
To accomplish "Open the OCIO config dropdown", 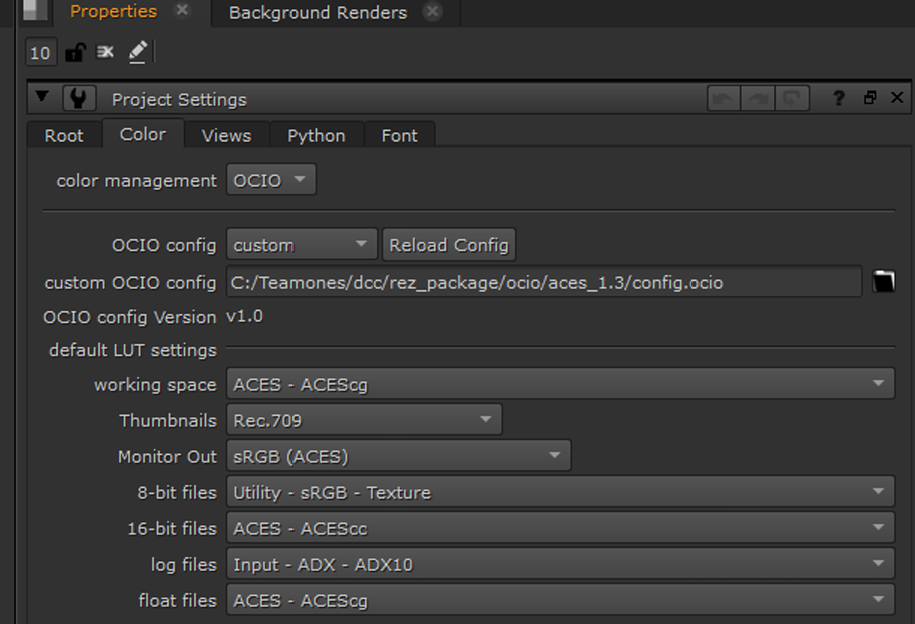I will [x=301, y=245].
